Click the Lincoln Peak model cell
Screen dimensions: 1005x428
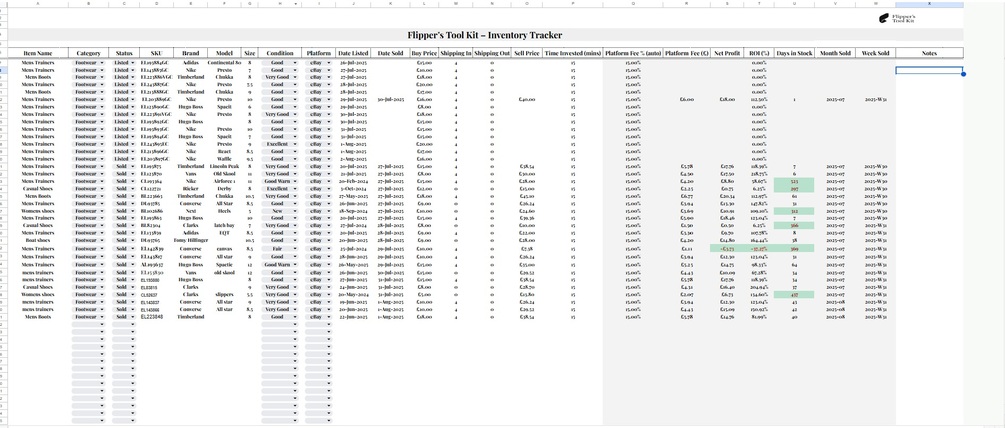click(224, 167)
